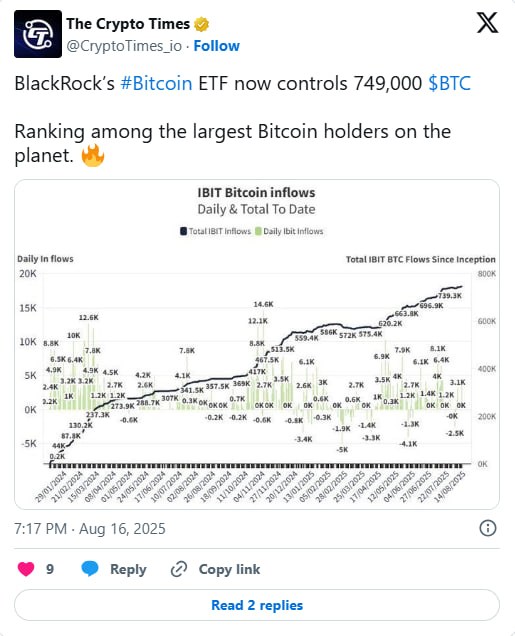Screen dimensions: 515x636
Task: Open the #Bitcoin hashtag link
Action: point(157,84)
